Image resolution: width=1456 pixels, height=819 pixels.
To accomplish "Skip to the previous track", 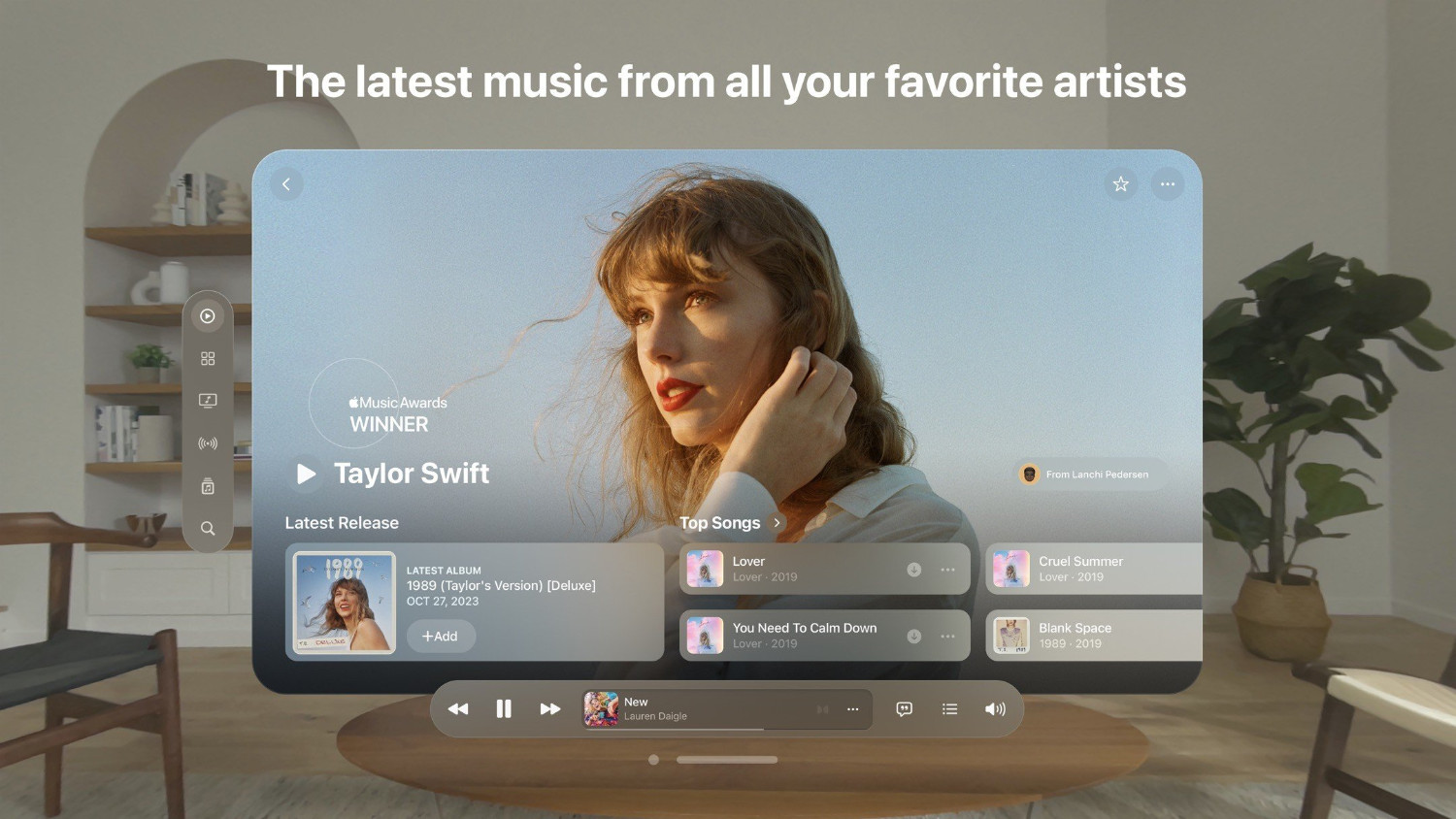I will click(x=458, y=709).
